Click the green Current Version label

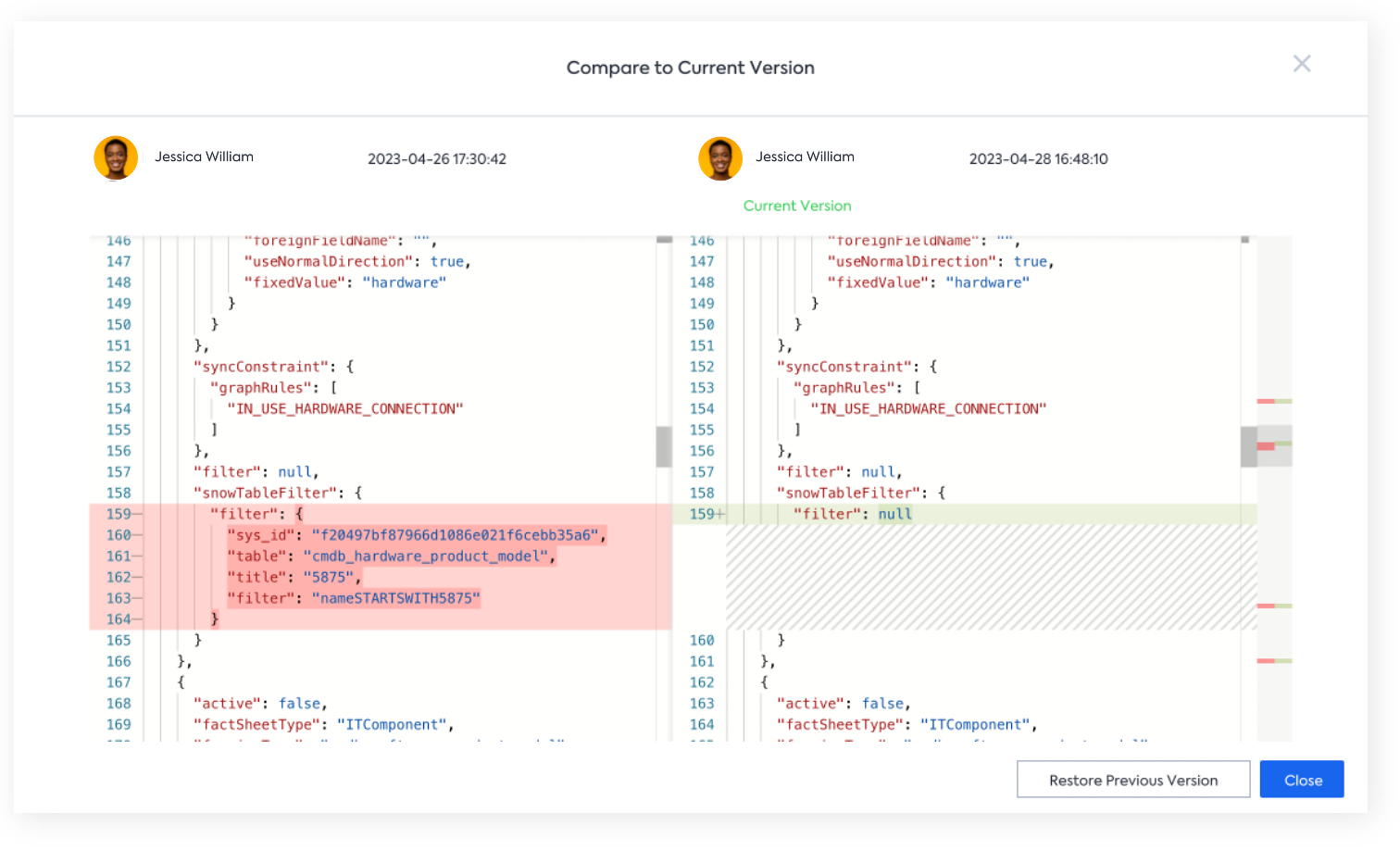[x=796, y=206]
